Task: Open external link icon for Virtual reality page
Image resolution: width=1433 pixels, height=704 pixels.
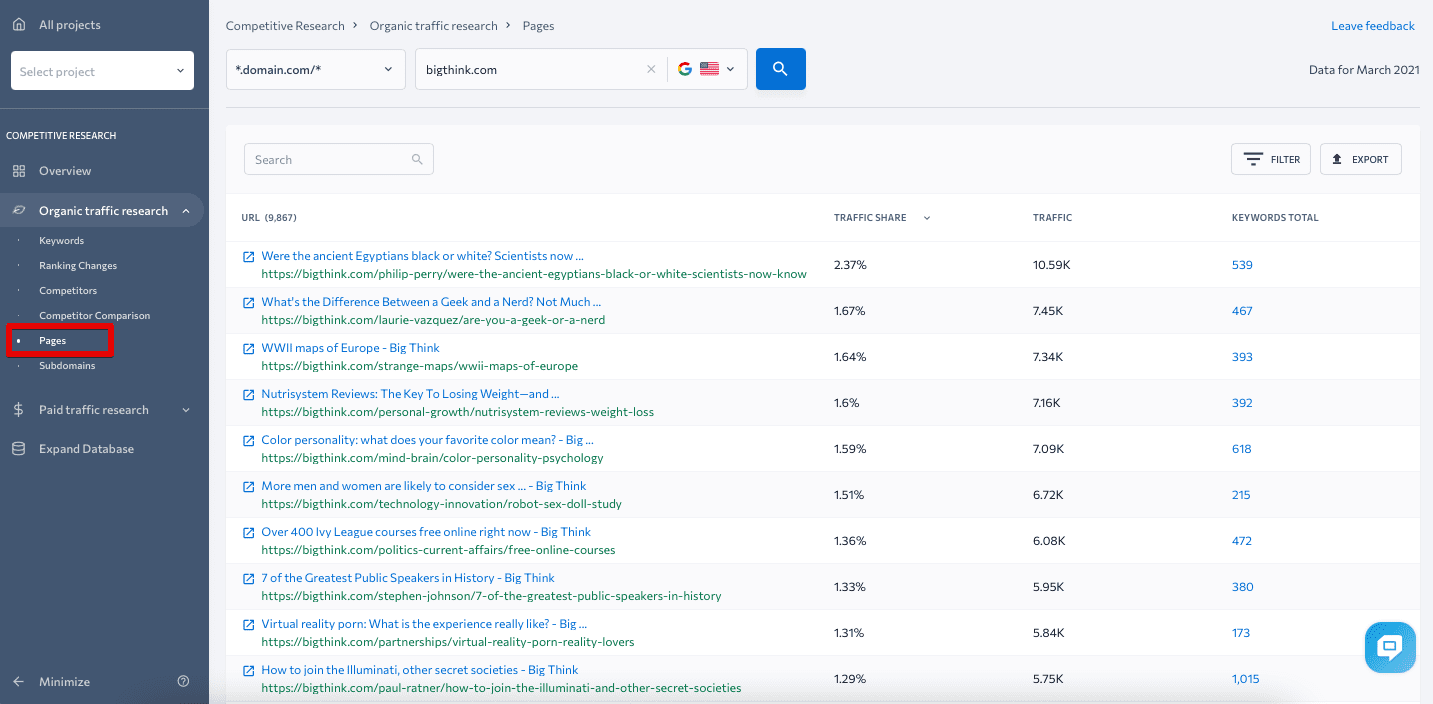Action: [249, 624]
